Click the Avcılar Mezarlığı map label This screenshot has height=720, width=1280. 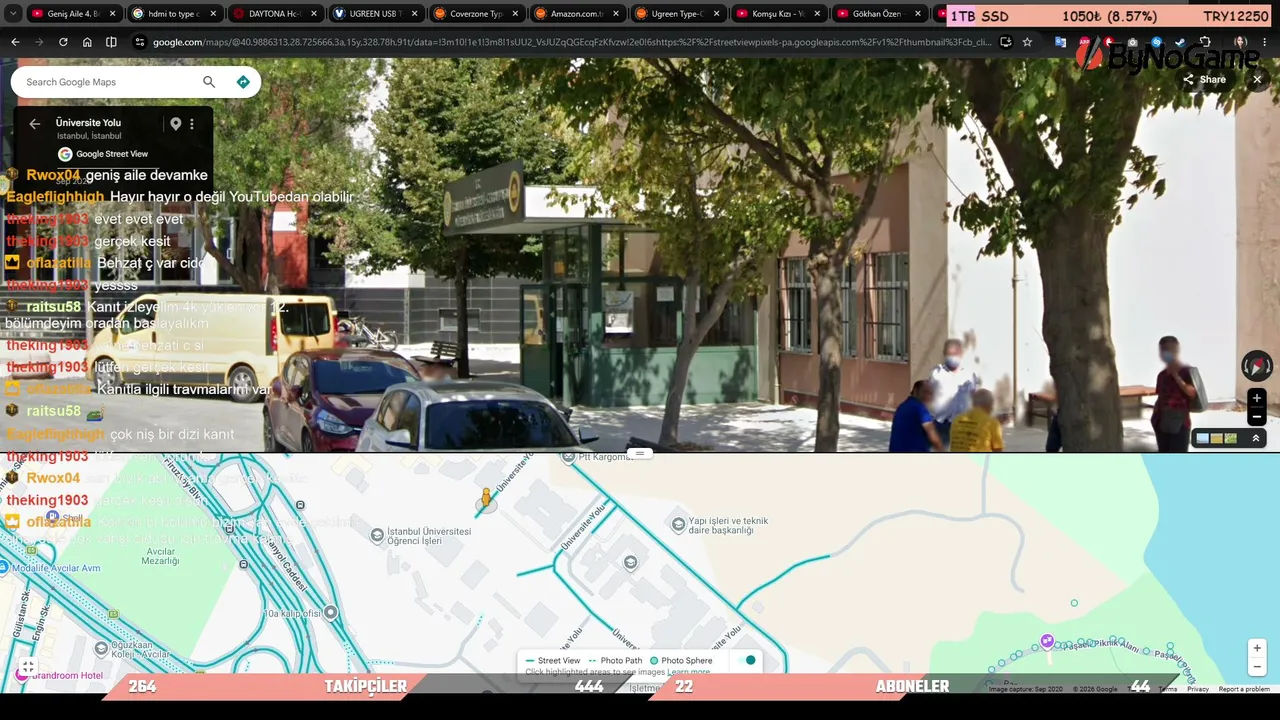160,556
